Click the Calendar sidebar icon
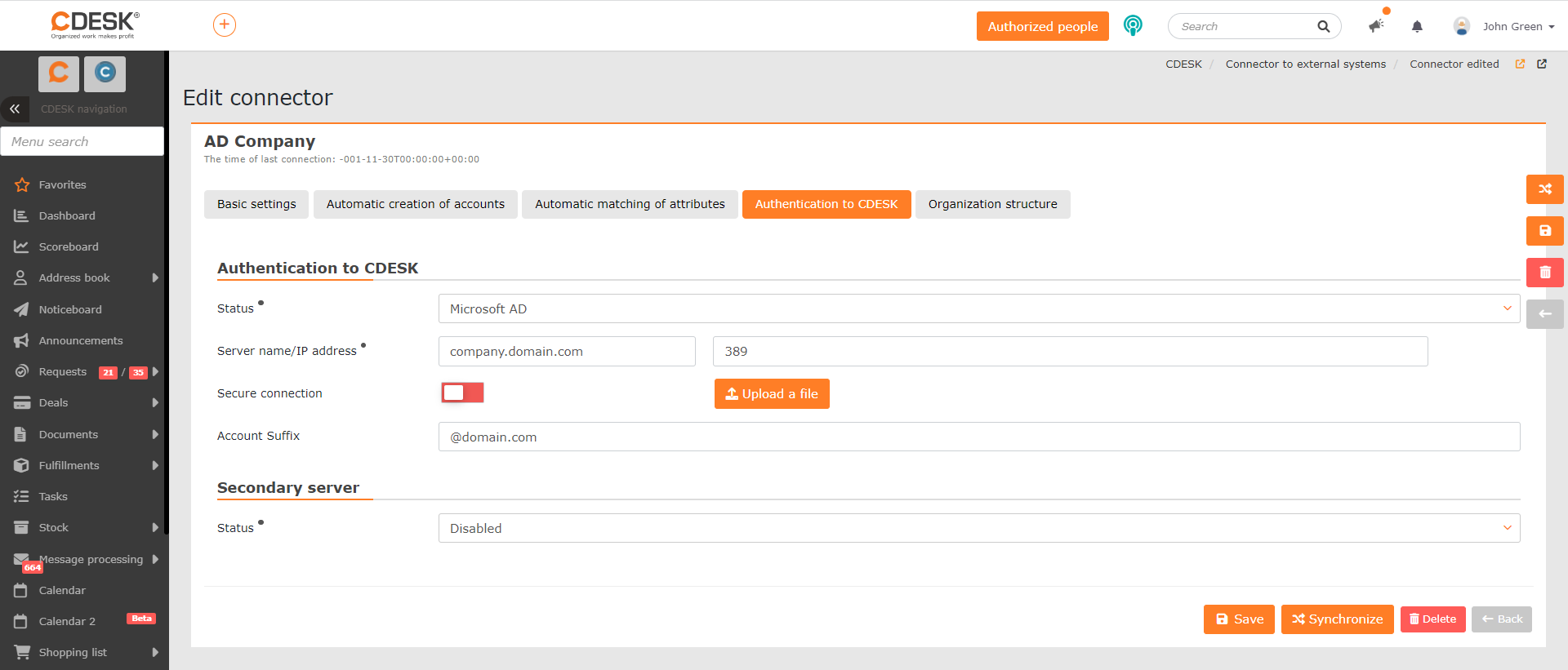 click(x=21, y=590)
